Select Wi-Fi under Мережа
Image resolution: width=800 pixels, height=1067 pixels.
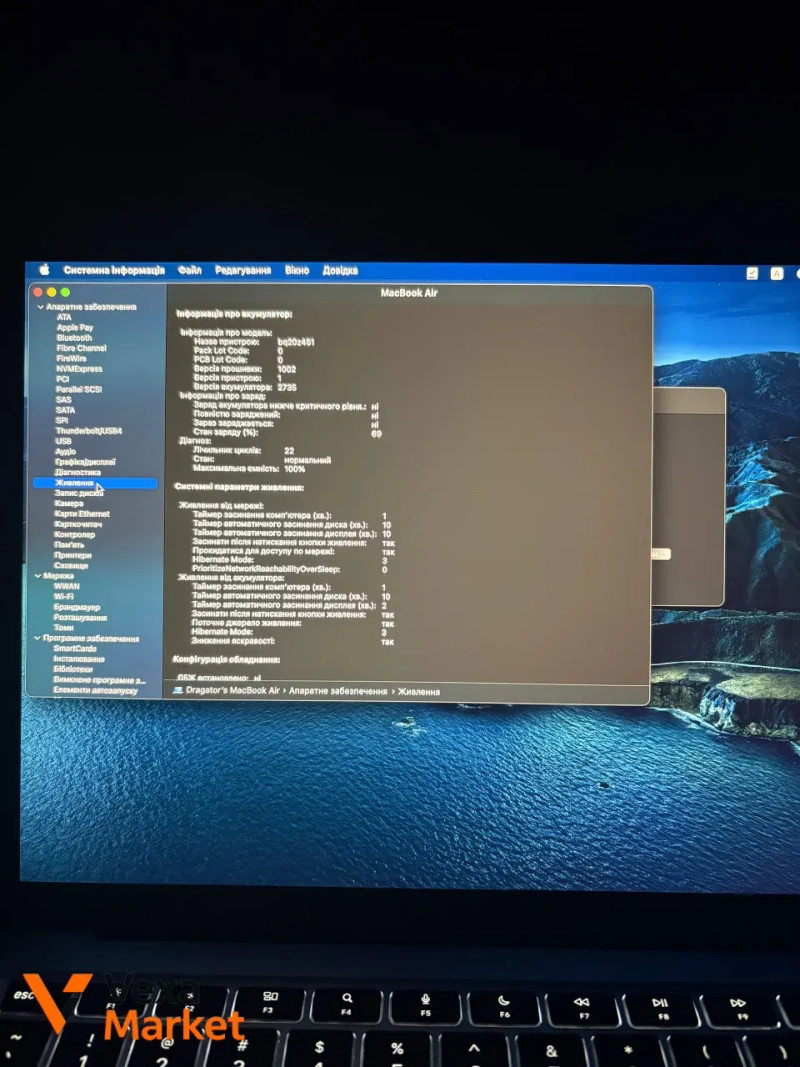[x=63, y=596]
